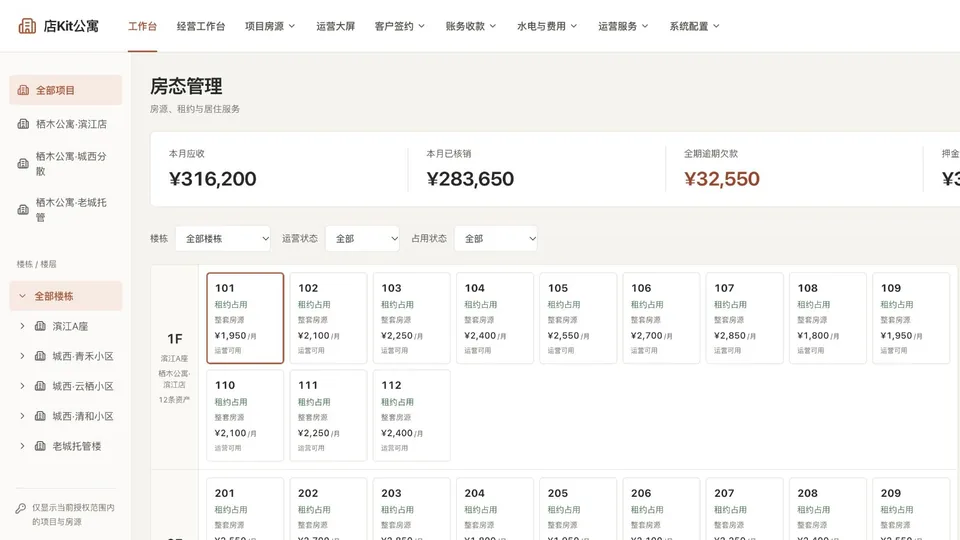960x540 pixels.
Task: Click the 本月已核销 ¥283,650 amount
Action: [x=470, y=179]
